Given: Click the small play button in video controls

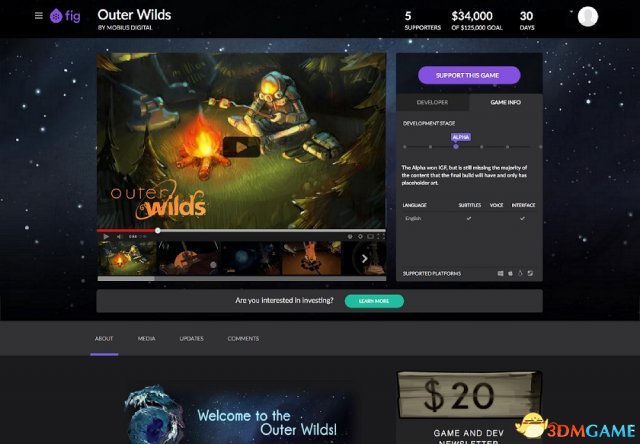Looking at the screenshot, I should tap(106, 236).
